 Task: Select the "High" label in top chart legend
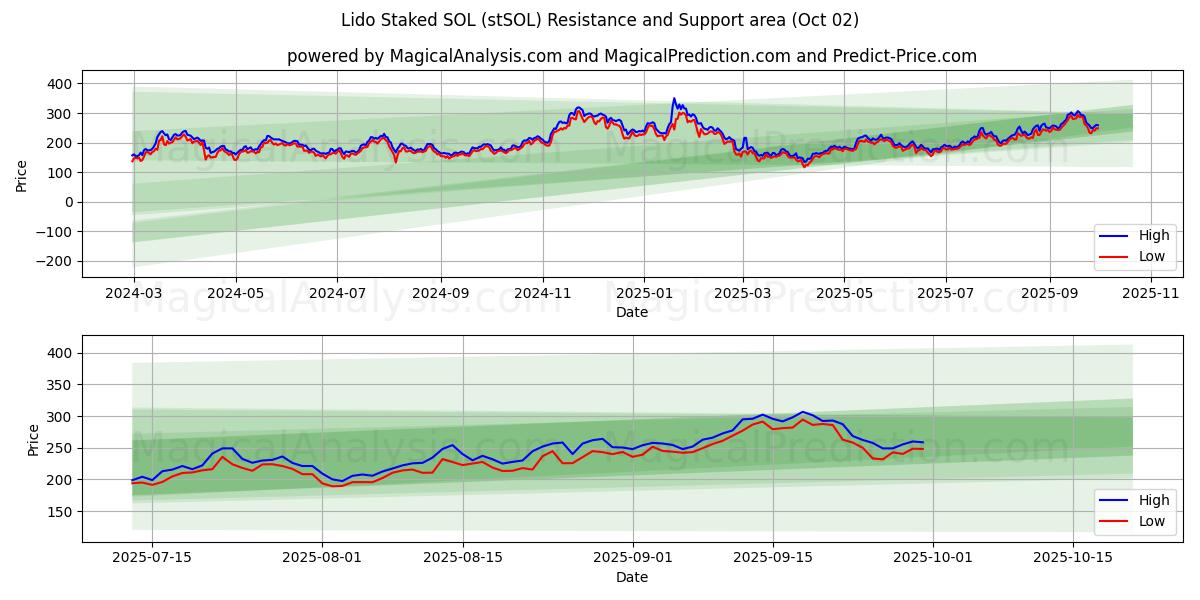(x=1153, y=236)
